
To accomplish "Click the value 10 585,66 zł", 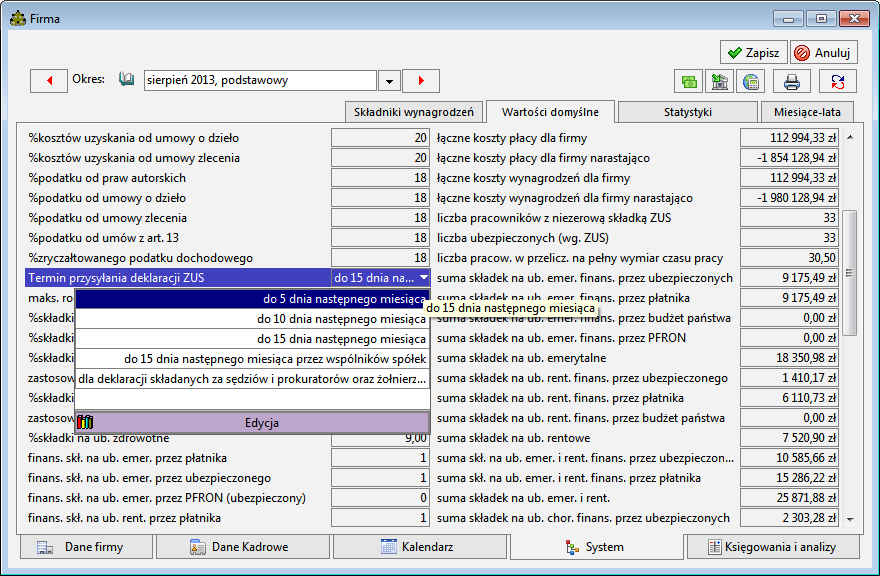I will [x=789, y=458].
